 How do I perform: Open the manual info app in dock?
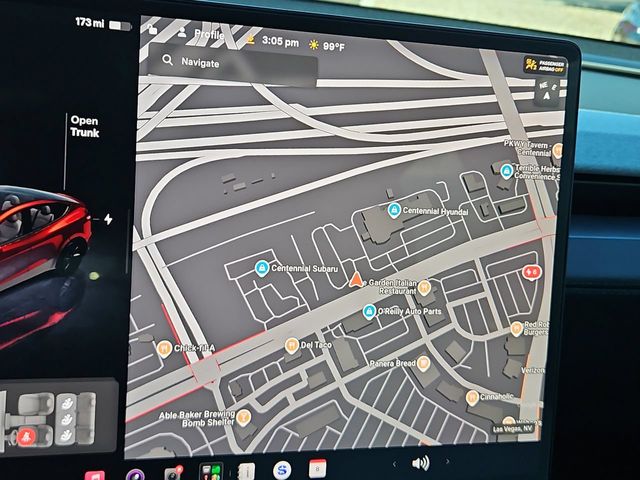[246, 471]
